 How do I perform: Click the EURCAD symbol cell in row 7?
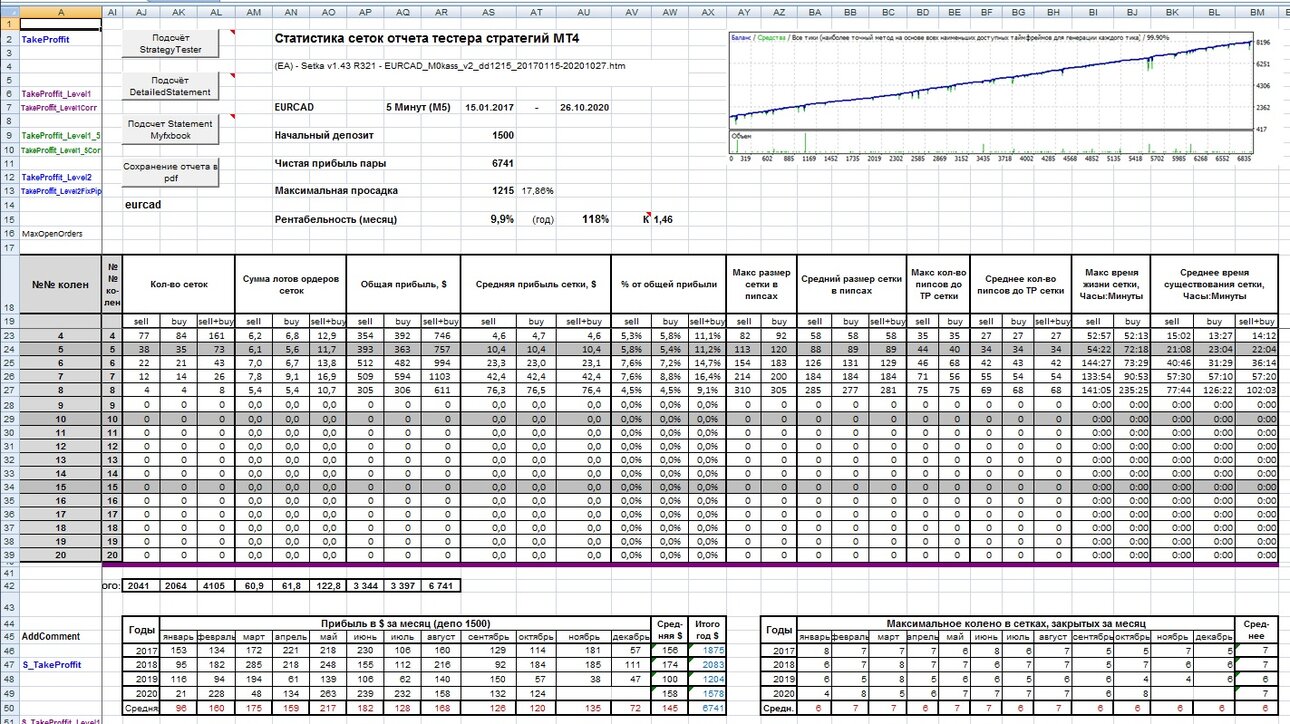[294, 107]
